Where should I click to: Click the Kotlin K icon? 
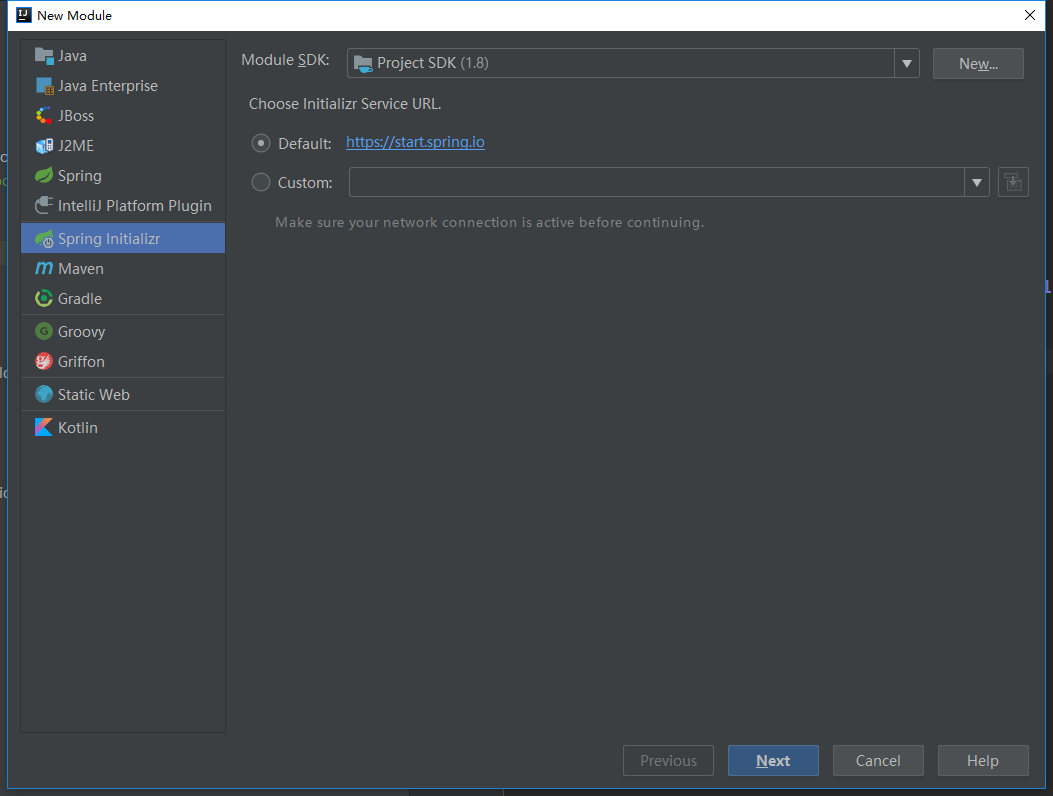tap(44, 427)
